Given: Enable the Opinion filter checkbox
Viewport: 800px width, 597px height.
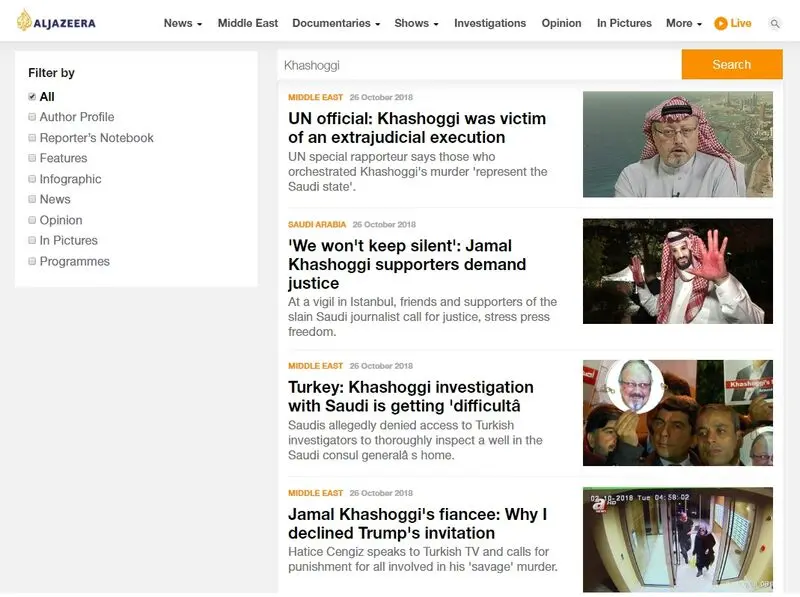Looking at the screenshot, I should [32, 220].
